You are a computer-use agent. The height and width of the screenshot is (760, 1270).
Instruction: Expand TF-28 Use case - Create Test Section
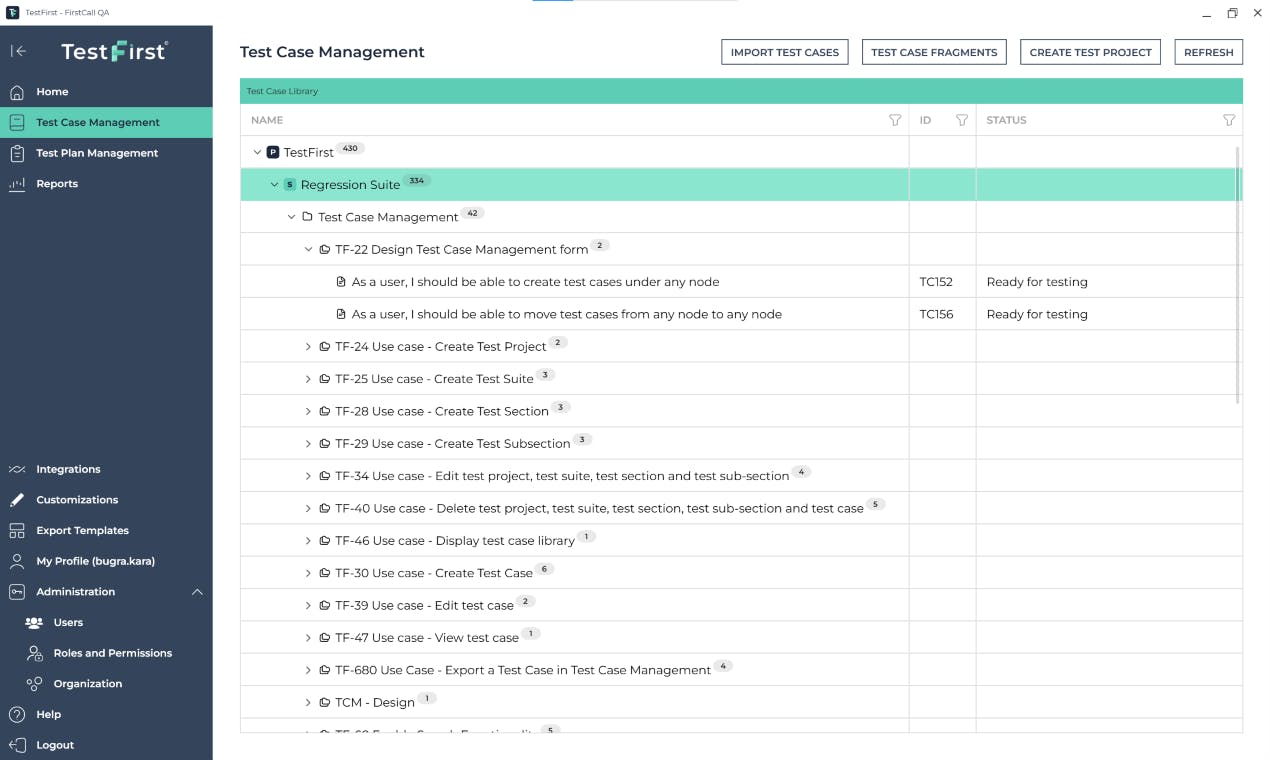[x=309, y=411]
